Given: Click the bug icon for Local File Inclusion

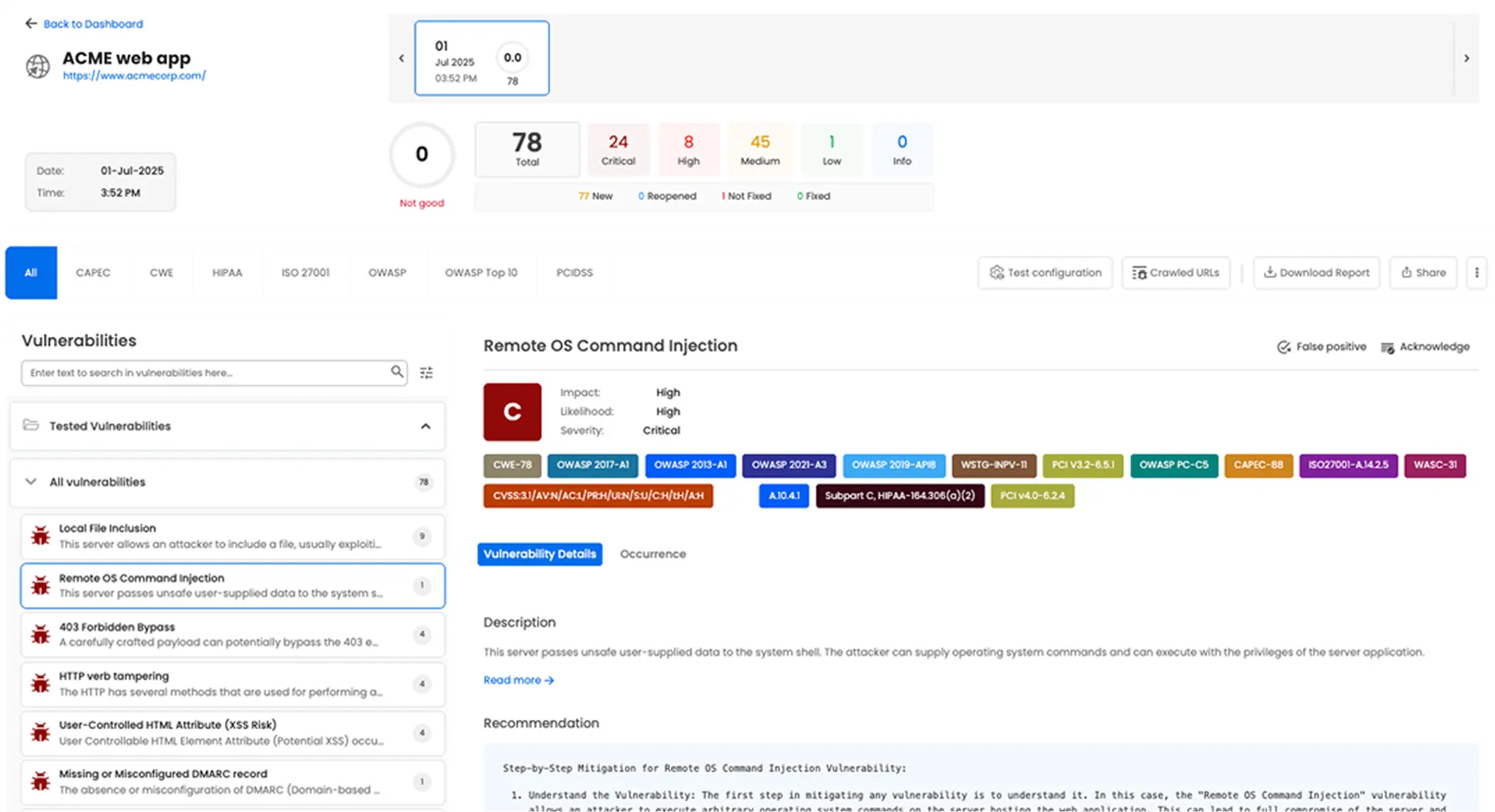Looking at the screenshot, I should pos(41,536).
